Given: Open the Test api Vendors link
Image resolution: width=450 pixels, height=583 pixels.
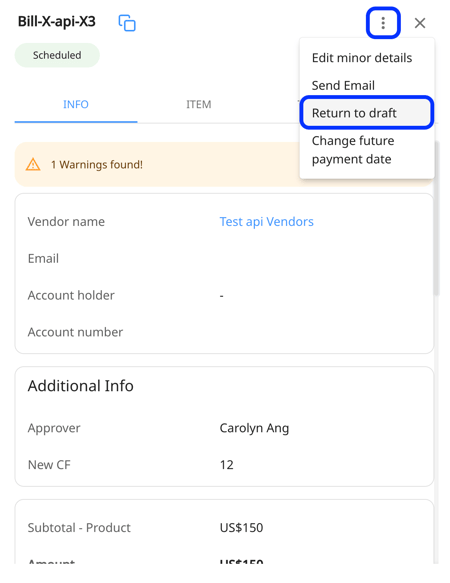Looking at the screenshot, I should (266, 222).
